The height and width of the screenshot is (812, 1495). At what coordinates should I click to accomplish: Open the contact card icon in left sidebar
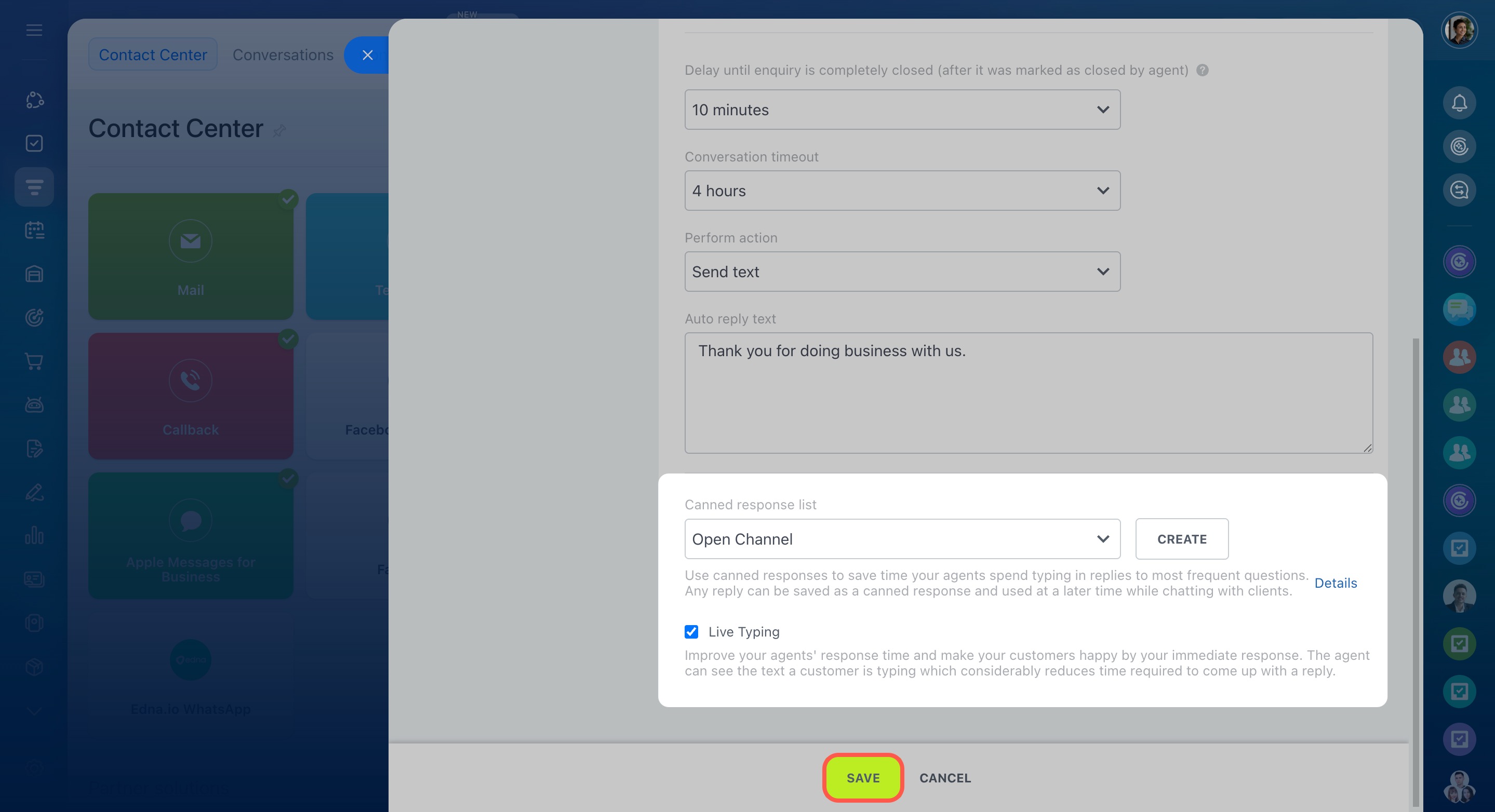click(x=34, y=579)
